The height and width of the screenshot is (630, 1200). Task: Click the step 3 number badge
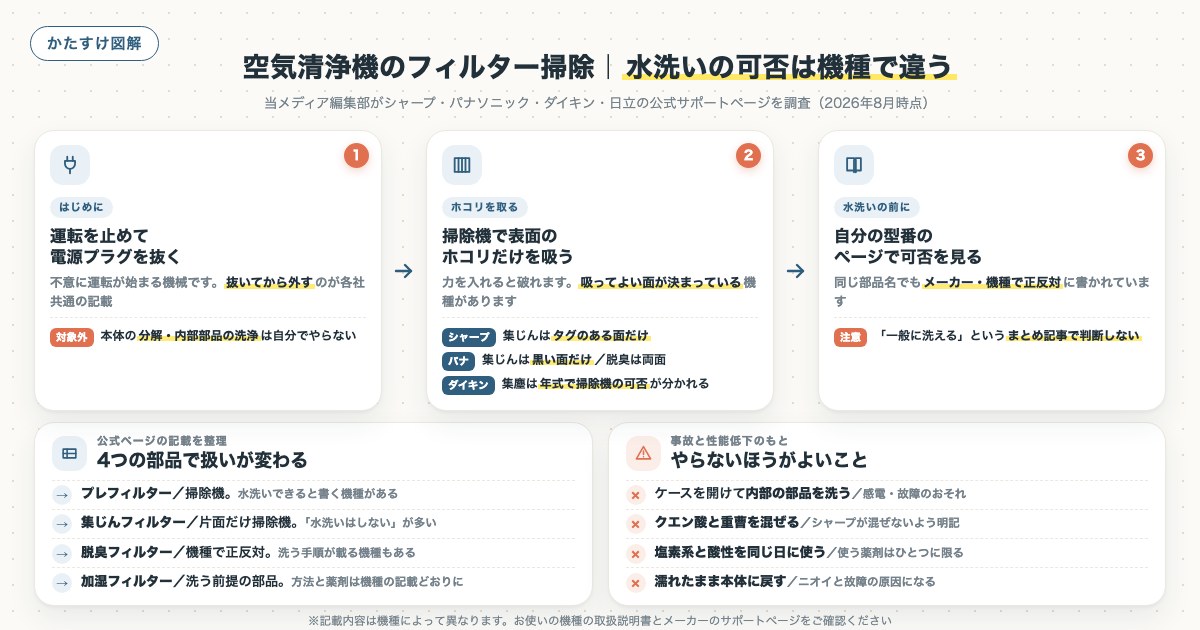(1141, 155)
